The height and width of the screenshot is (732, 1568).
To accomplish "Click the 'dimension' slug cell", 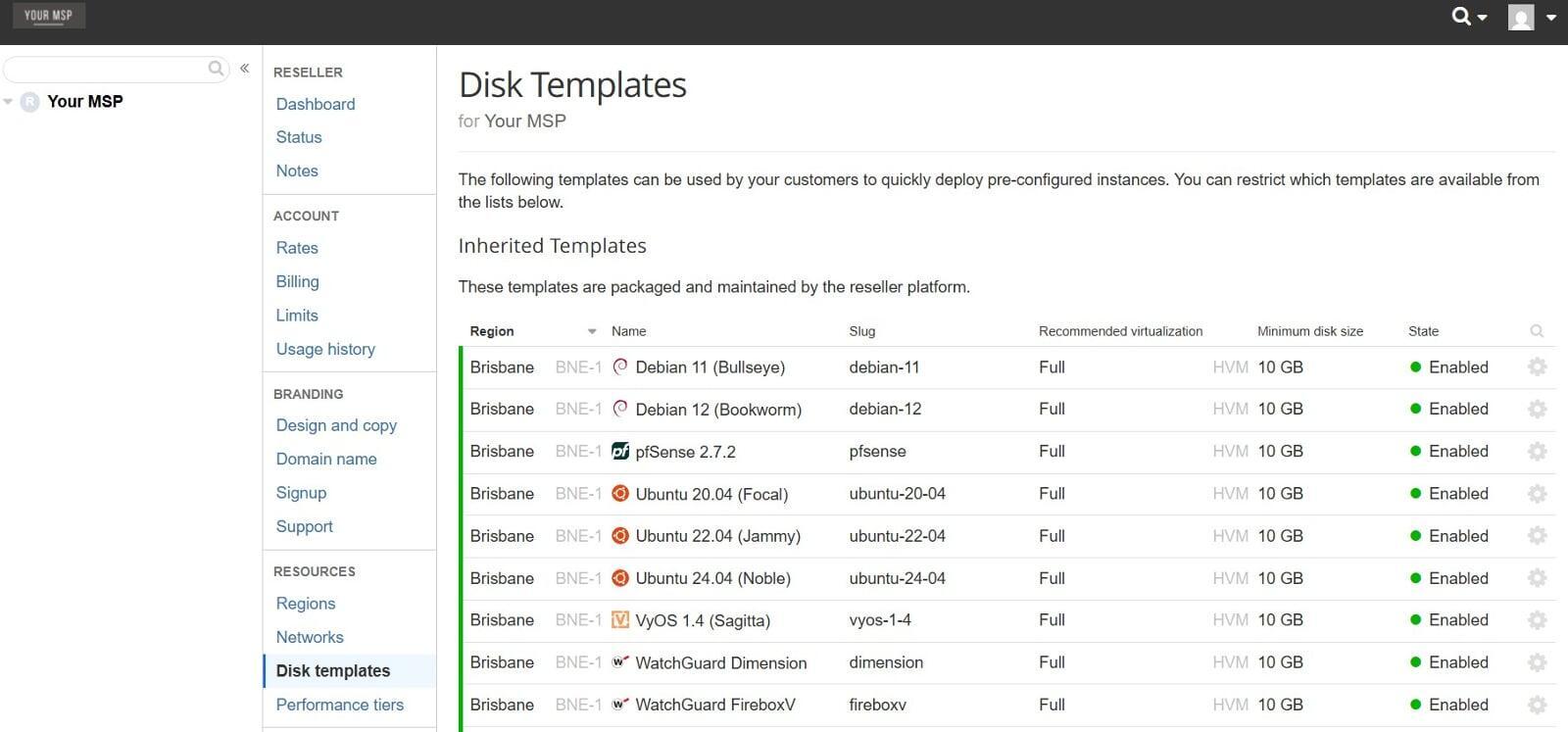I will click(886, 662).
